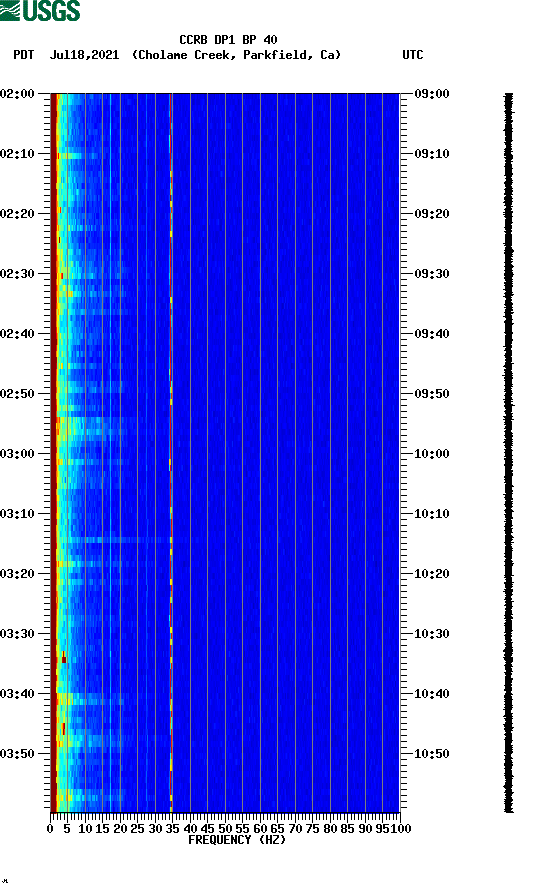
Task: Click the 'Jul18,2021' date text
Action: tap(84, 55)
